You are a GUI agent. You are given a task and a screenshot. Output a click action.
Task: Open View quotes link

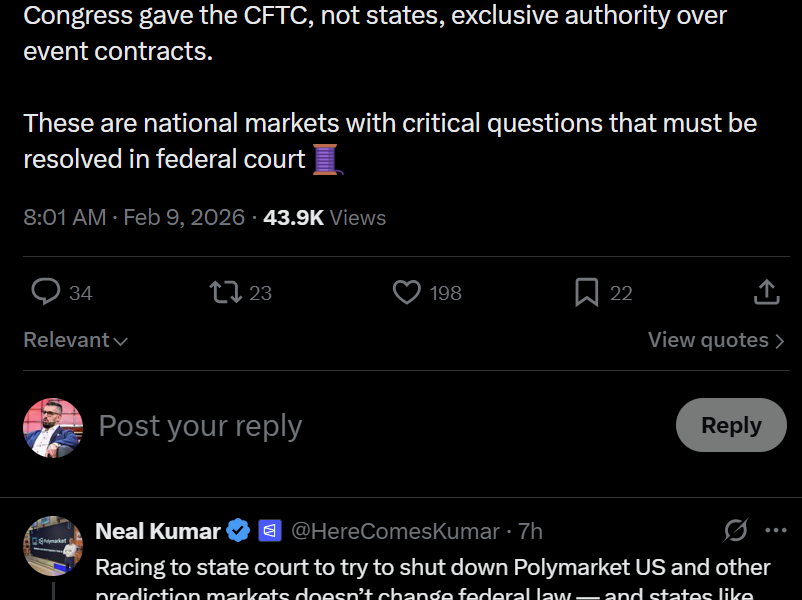(x=716, y=340)
